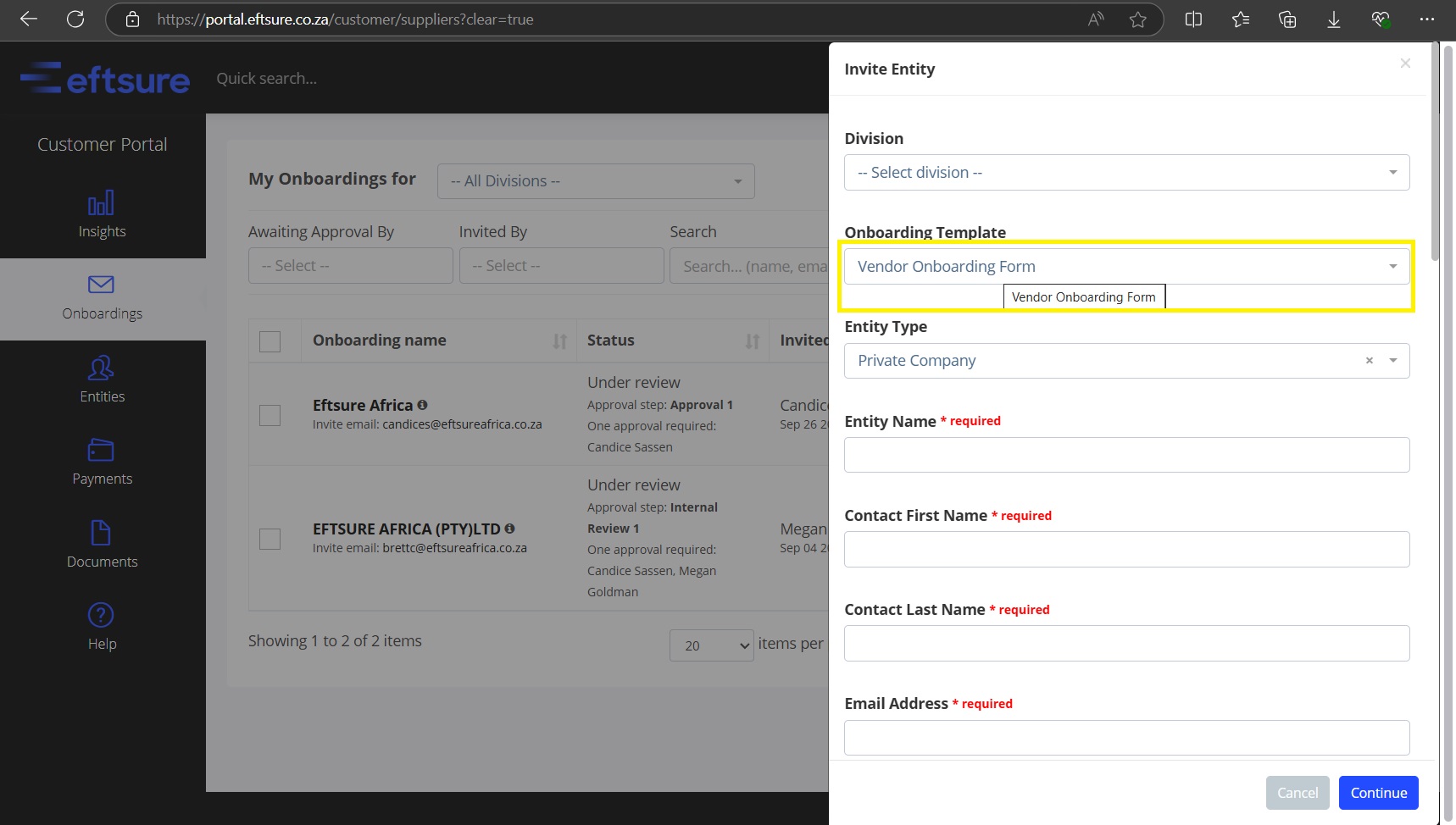Clear the Private Company entity type selection

coord(1369,361)
